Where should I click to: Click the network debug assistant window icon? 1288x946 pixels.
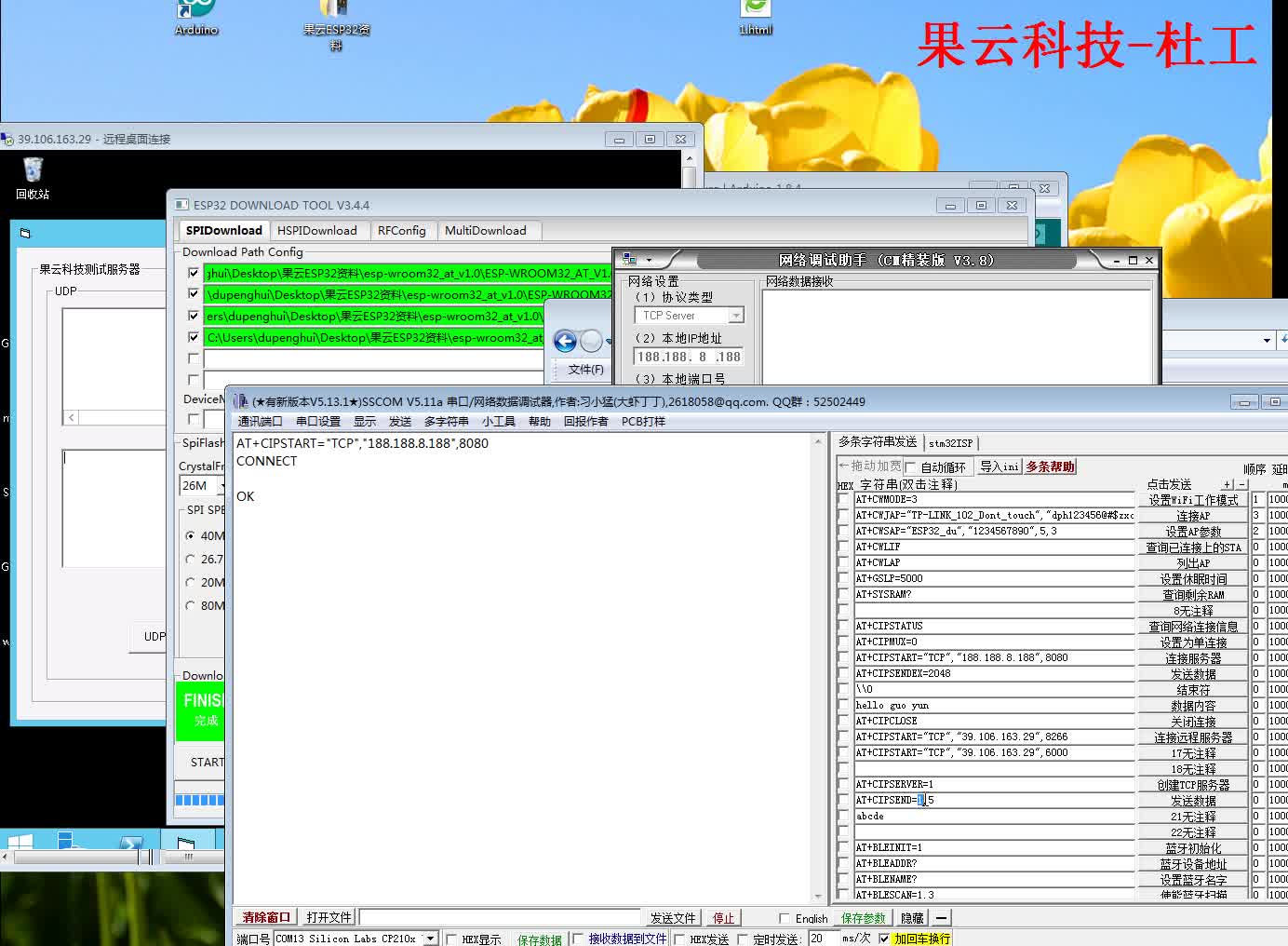[x=630, y=260]
